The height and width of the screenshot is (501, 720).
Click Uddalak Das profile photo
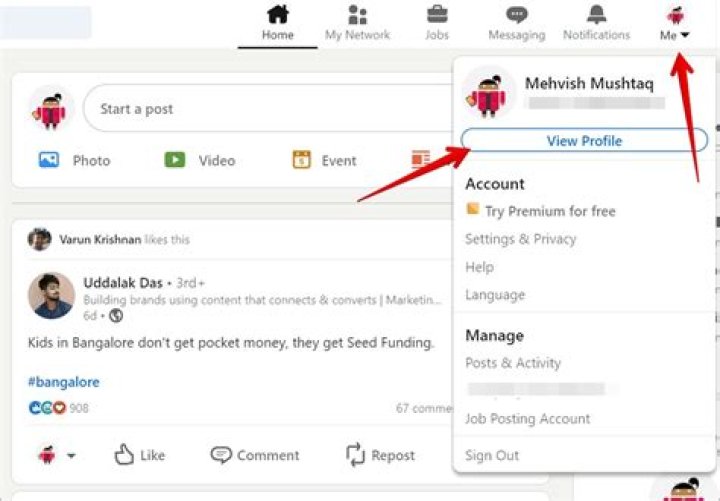tap(51, 296)
